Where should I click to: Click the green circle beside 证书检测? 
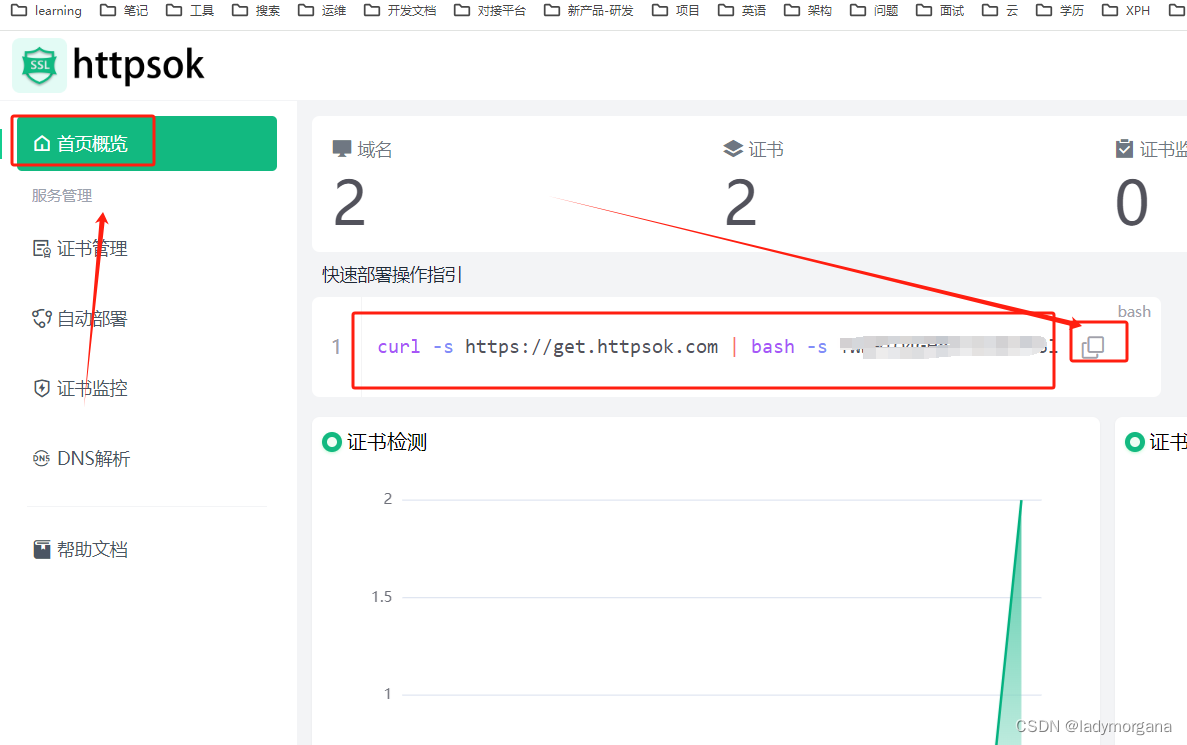coord(332,442)
